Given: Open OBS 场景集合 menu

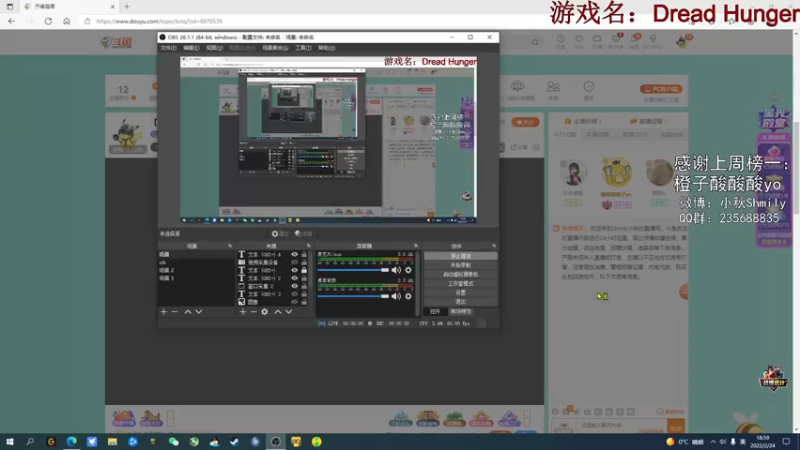Looking at the screenshot, I should [x=275, y=48].
